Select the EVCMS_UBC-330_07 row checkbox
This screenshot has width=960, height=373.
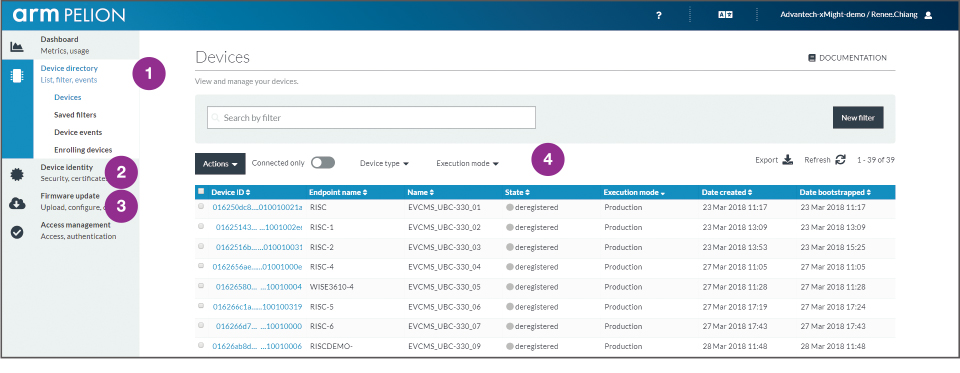[201, 326]
